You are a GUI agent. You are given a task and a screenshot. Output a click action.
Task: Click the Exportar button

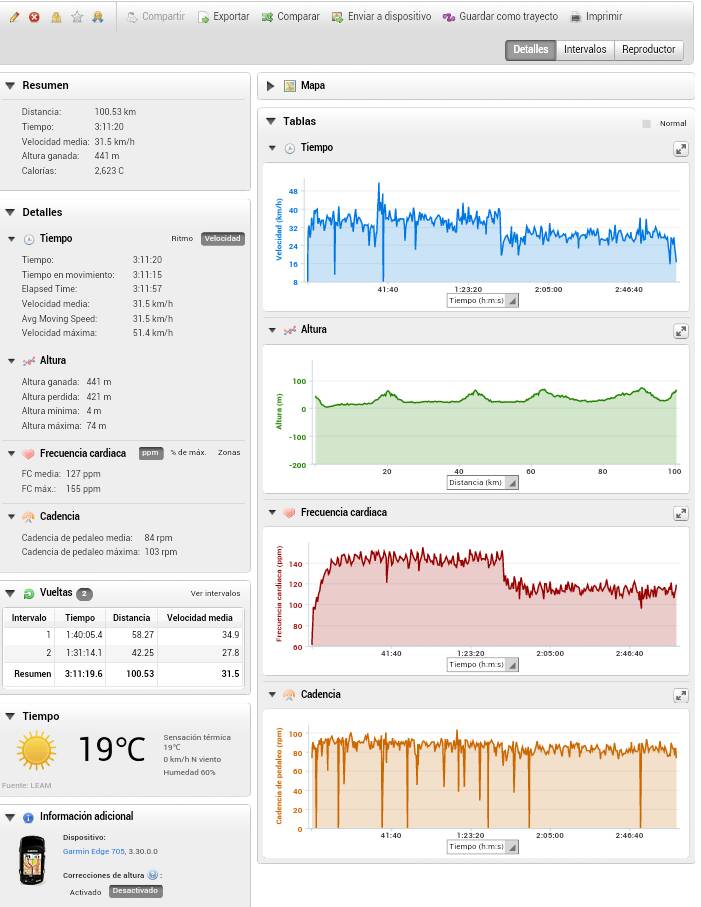click(223, 17)
